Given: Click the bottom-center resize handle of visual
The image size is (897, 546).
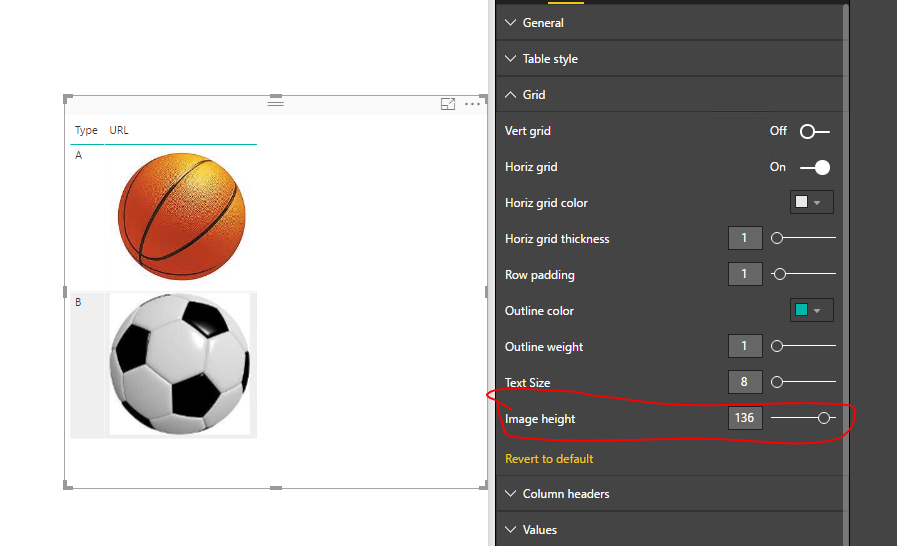Looking at the screenshot, I should [x=276, y=488].
